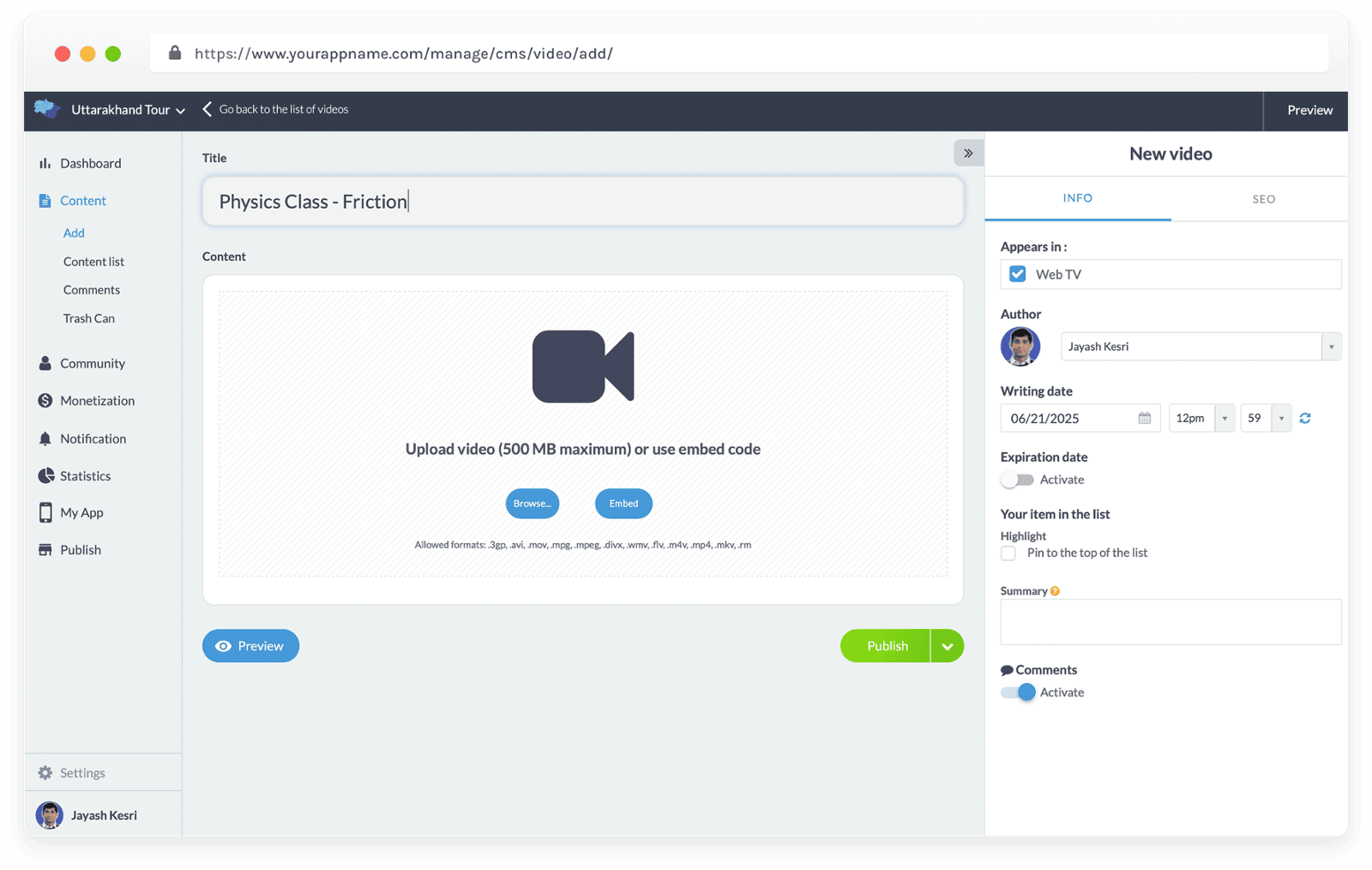
Task: Open Content list in sidebar
Action: click(93, 262)
